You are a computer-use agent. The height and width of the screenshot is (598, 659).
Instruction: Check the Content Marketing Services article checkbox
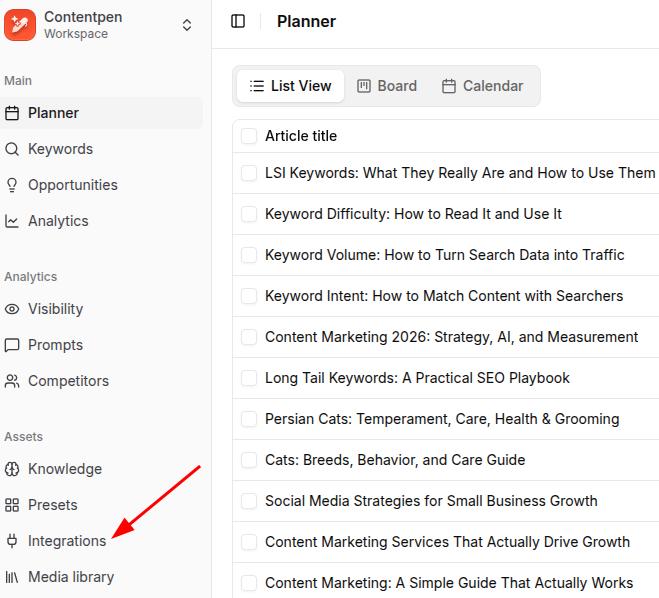click(249, 542)
